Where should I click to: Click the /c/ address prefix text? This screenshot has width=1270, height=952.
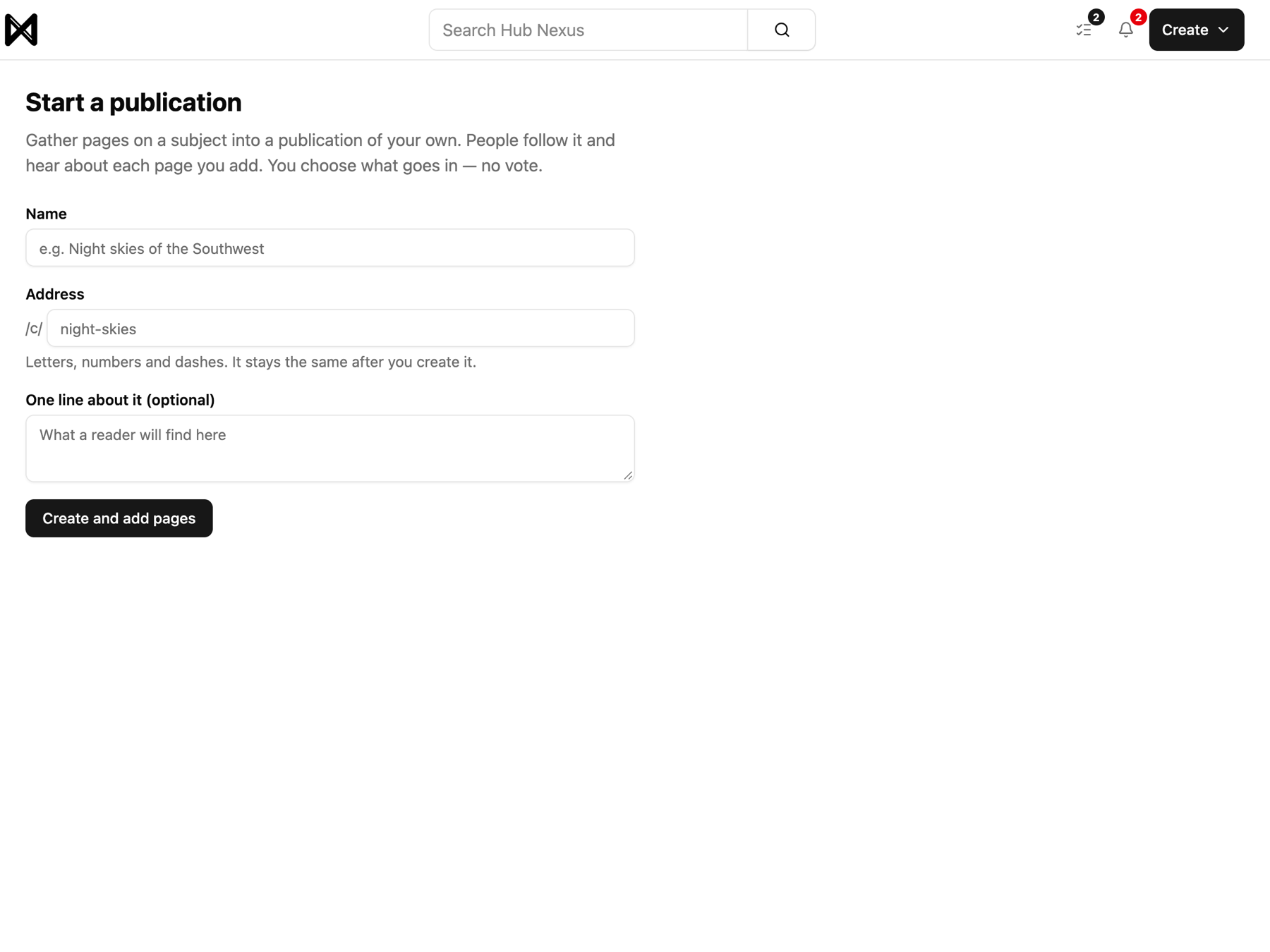[x=34, y=329]
